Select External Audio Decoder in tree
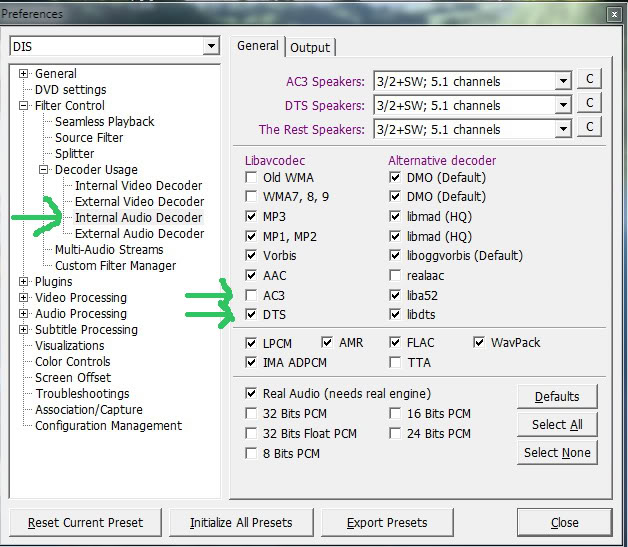This screenshot has width=628, height=547. point(139,234)
